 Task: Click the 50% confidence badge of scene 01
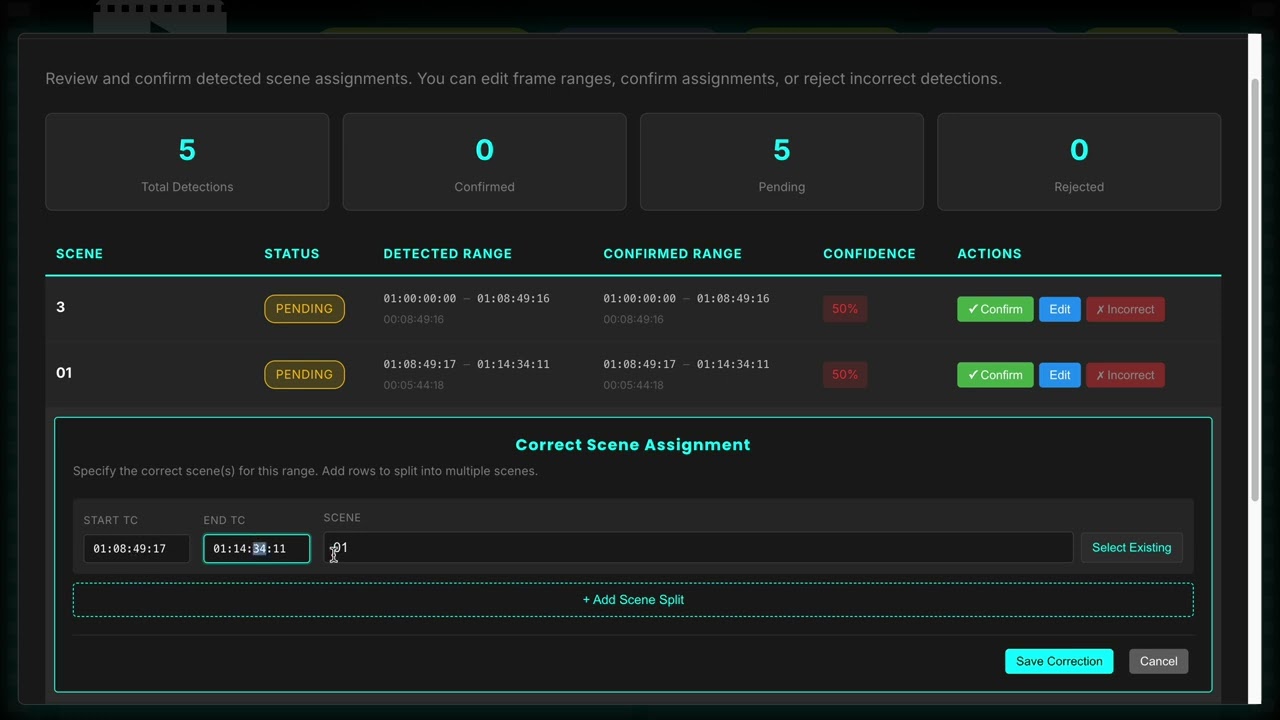845,375
